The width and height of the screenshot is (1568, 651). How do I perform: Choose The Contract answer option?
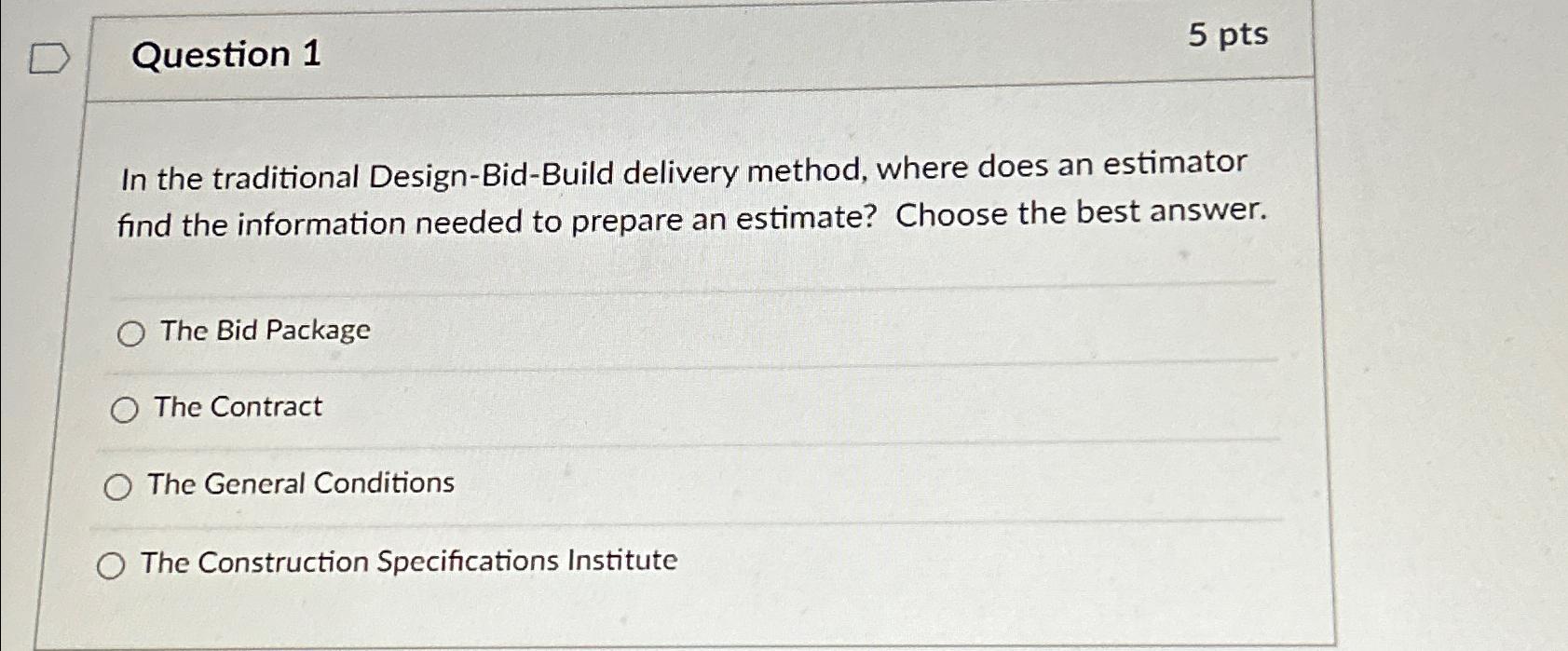pos(124,408)
